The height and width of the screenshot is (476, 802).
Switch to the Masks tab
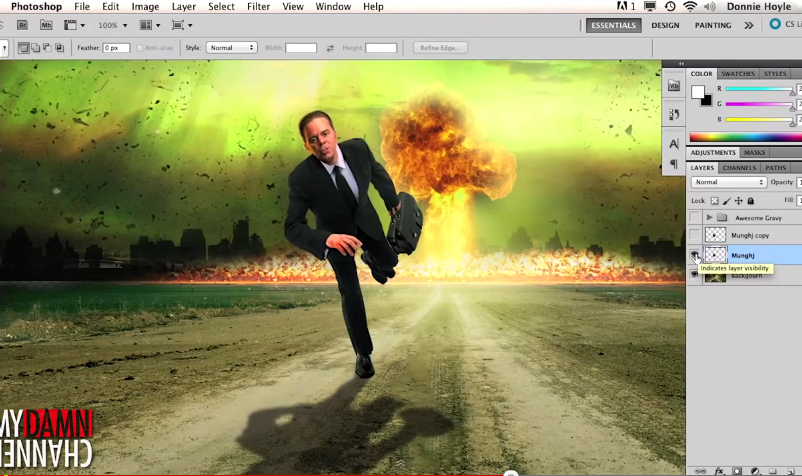tap(754, 152)
